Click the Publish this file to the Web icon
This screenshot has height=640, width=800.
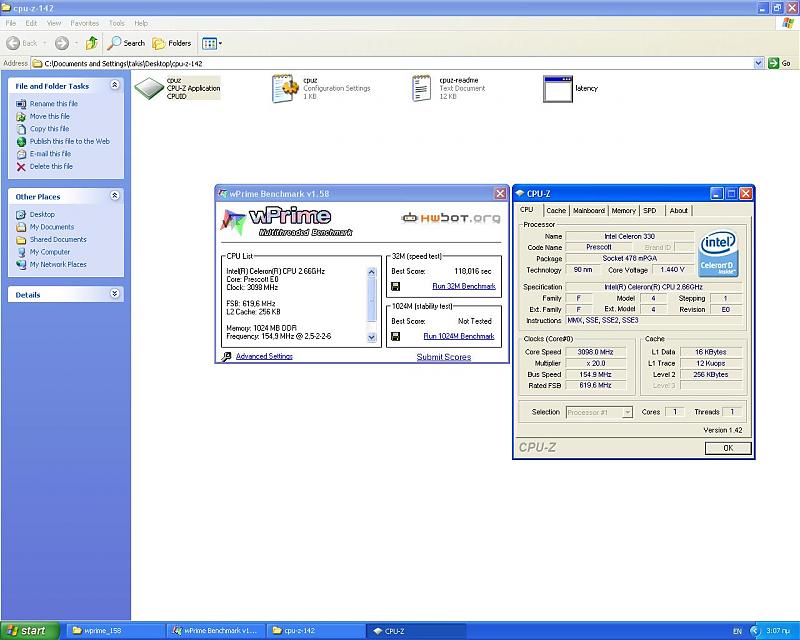[x=21, y=141]
